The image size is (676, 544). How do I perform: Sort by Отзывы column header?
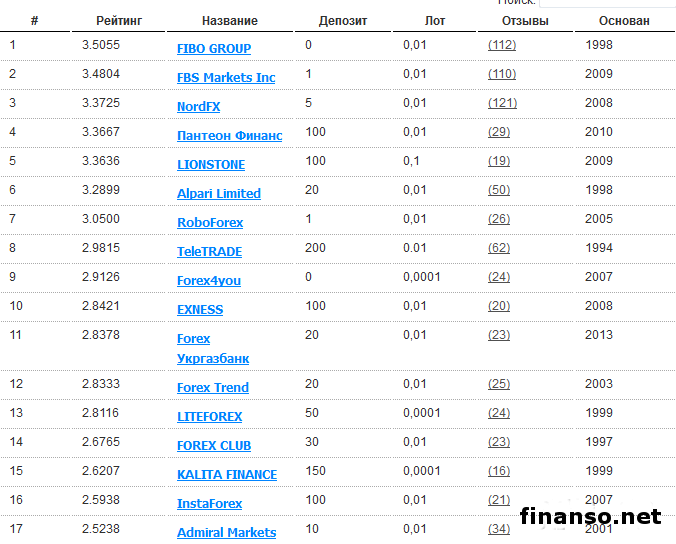coord(525,20)
